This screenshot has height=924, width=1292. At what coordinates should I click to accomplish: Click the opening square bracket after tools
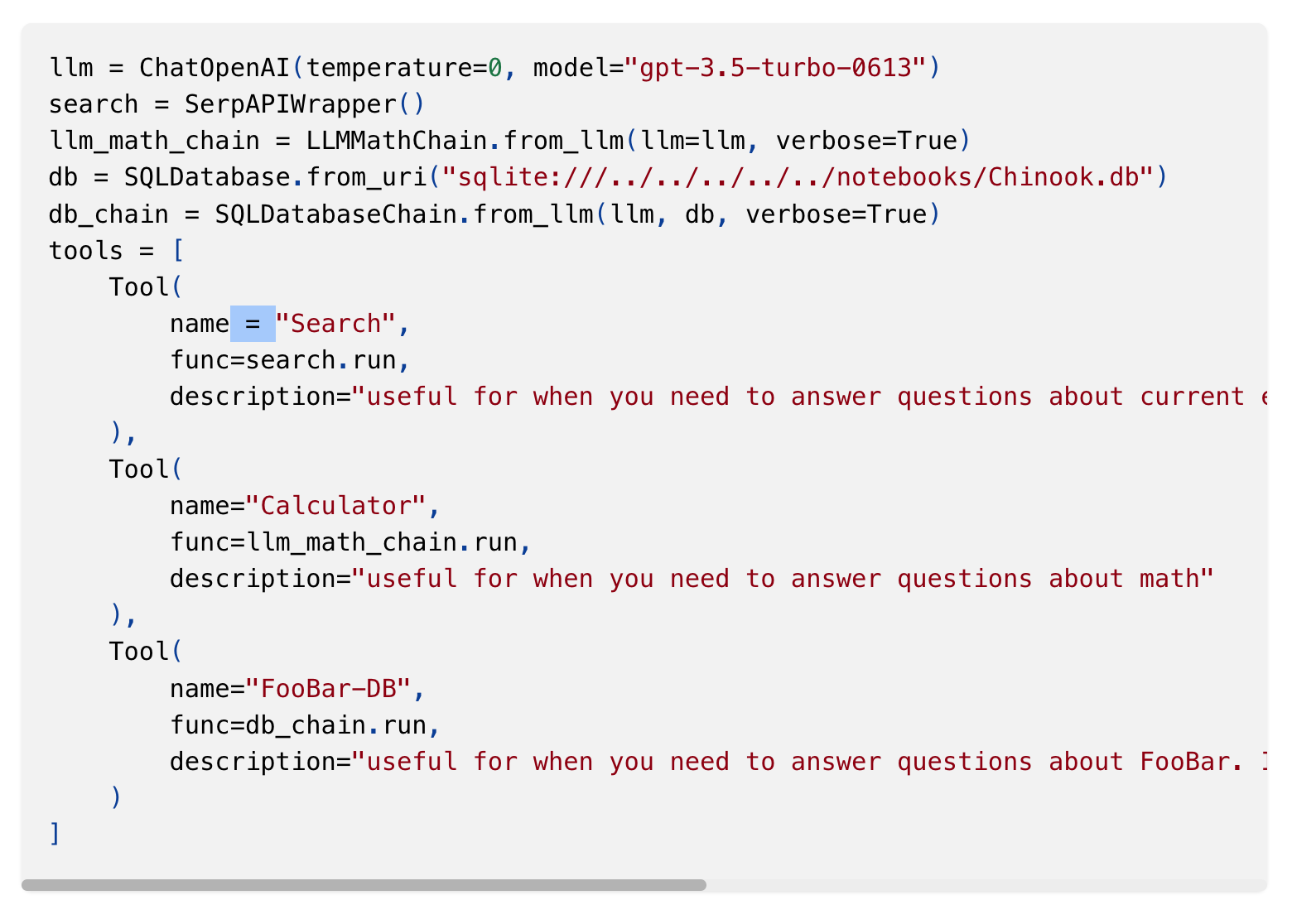point(178,251)
